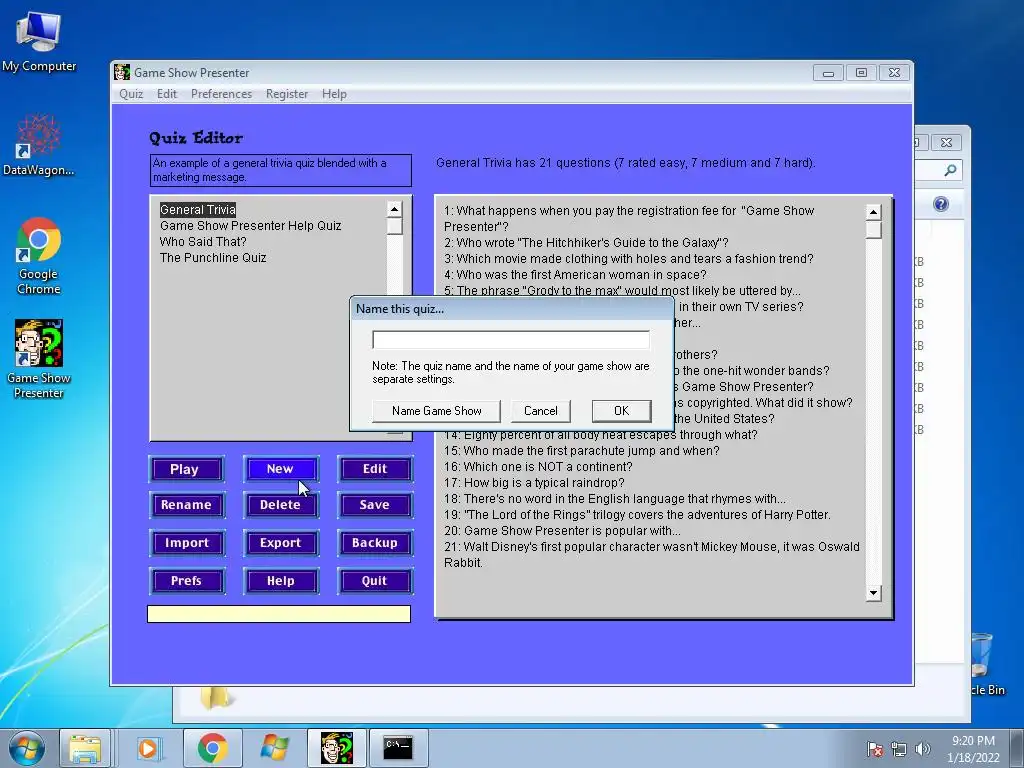Click the Name Game Show button

436,411
